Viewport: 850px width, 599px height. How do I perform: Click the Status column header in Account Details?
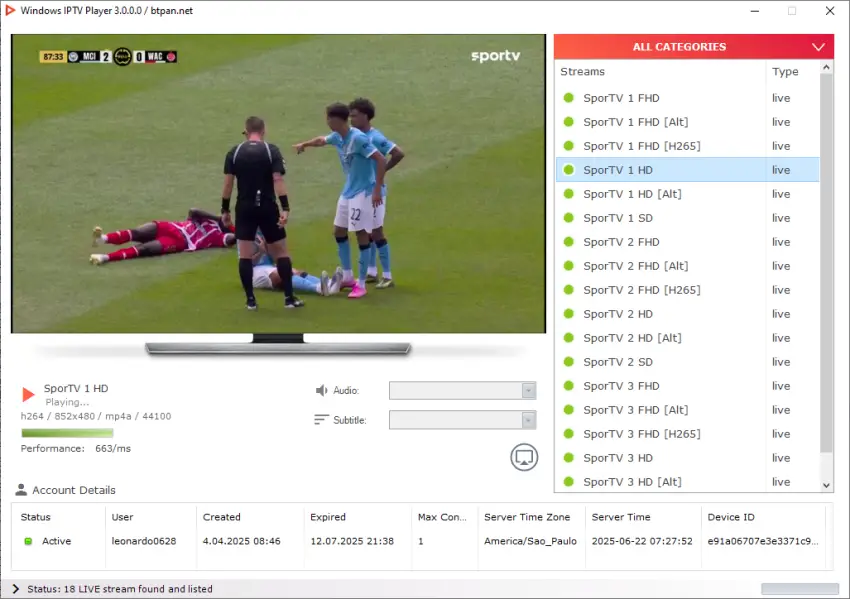(59, 517)
